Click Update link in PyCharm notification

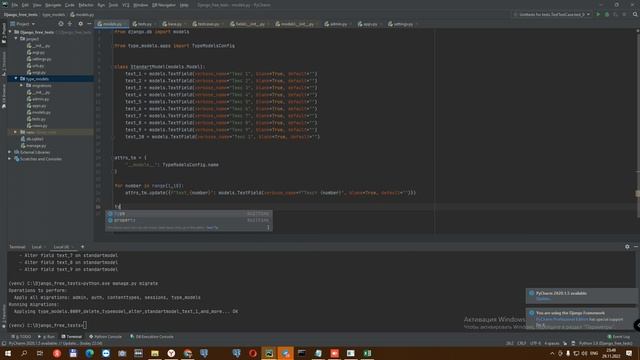(543, 299)
